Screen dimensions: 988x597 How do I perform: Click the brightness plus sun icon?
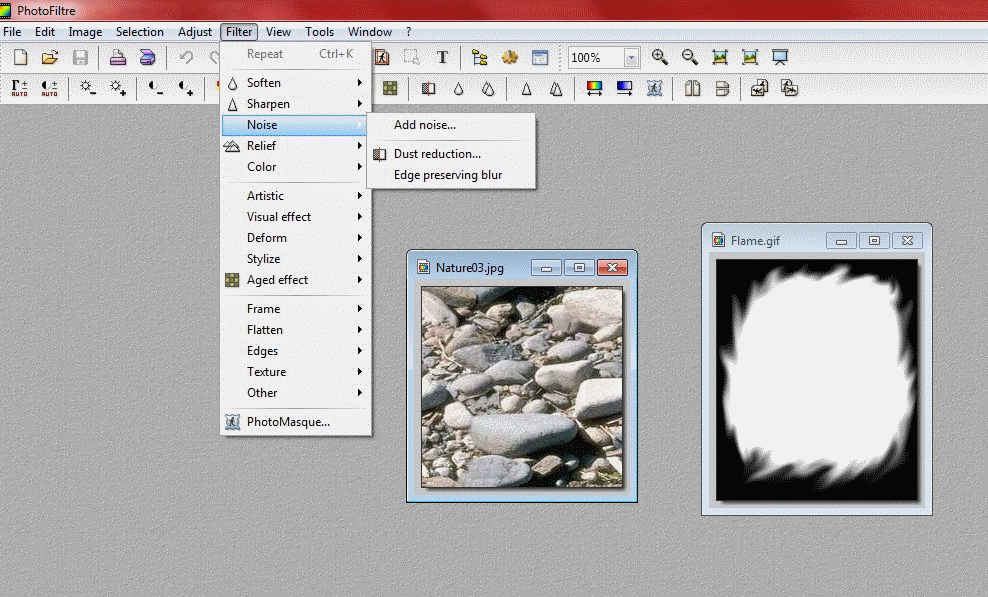118,88
